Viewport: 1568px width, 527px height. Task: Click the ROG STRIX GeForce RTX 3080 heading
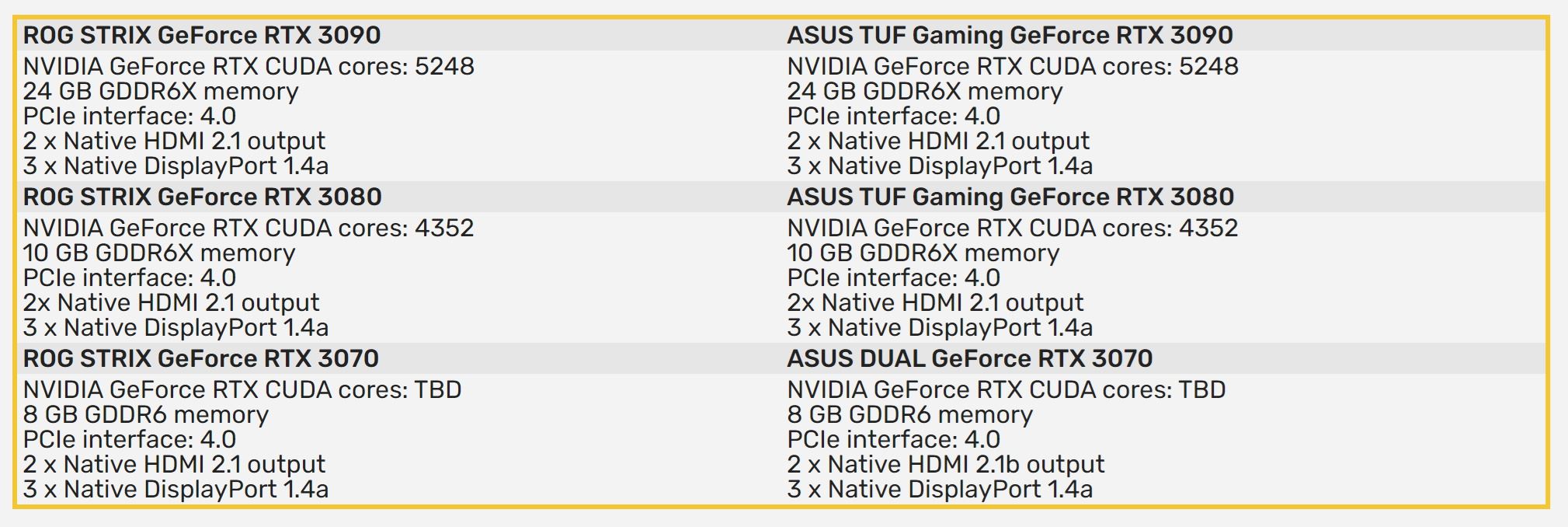202,197
